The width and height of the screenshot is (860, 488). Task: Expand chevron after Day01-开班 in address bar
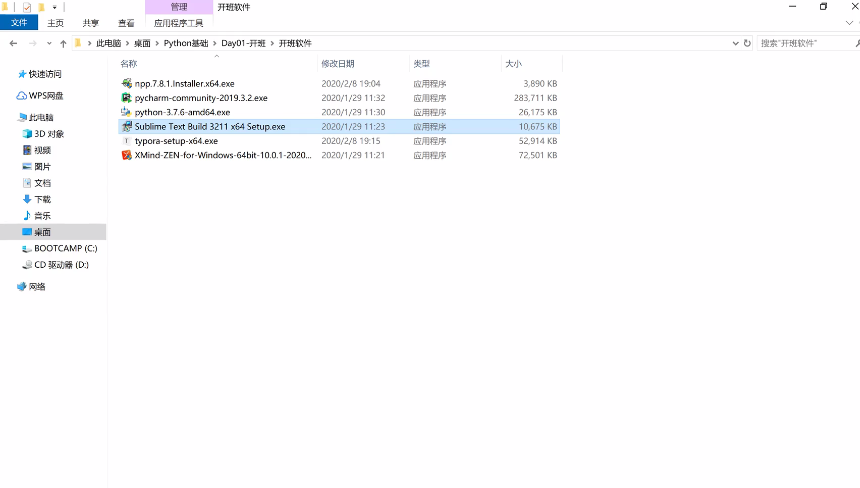(x=272, y=43)
